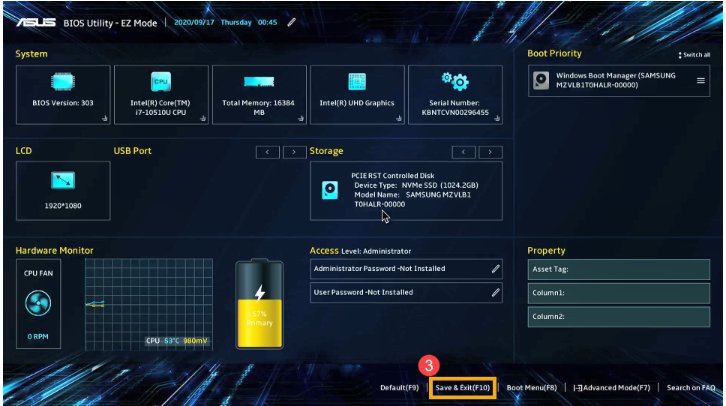Edit the User Password pencil icon
The image size is (726, 406).
(494, 293)
